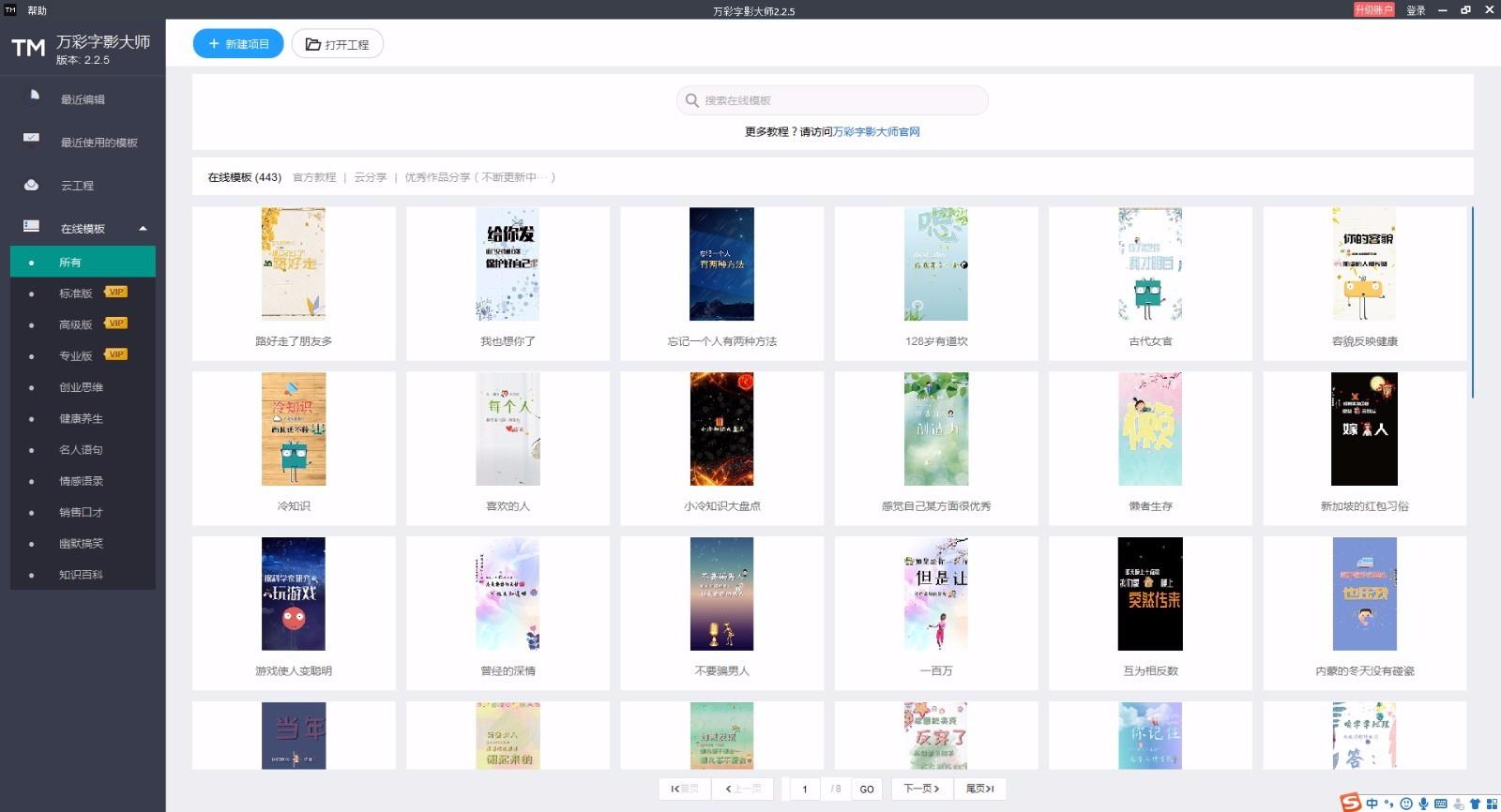Open a project with 打开工程
Image resolution: width=1501 pixels, height=812 pixels.
pos(337,44)
